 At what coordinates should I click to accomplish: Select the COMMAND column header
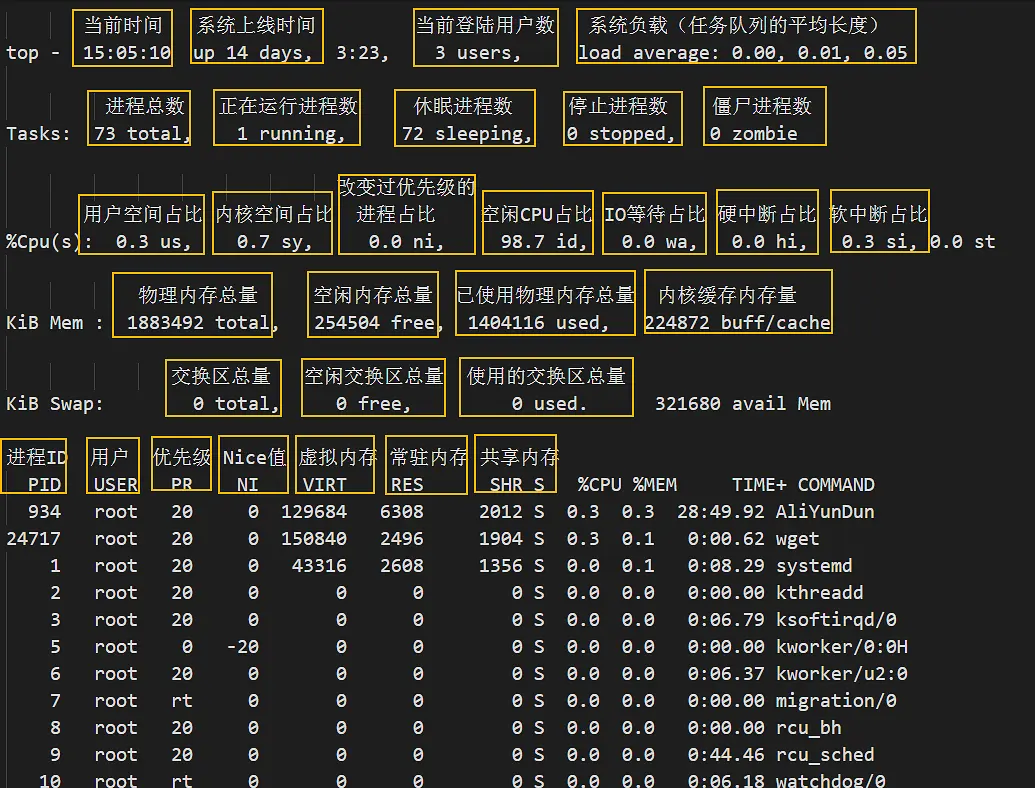point(836,484)
